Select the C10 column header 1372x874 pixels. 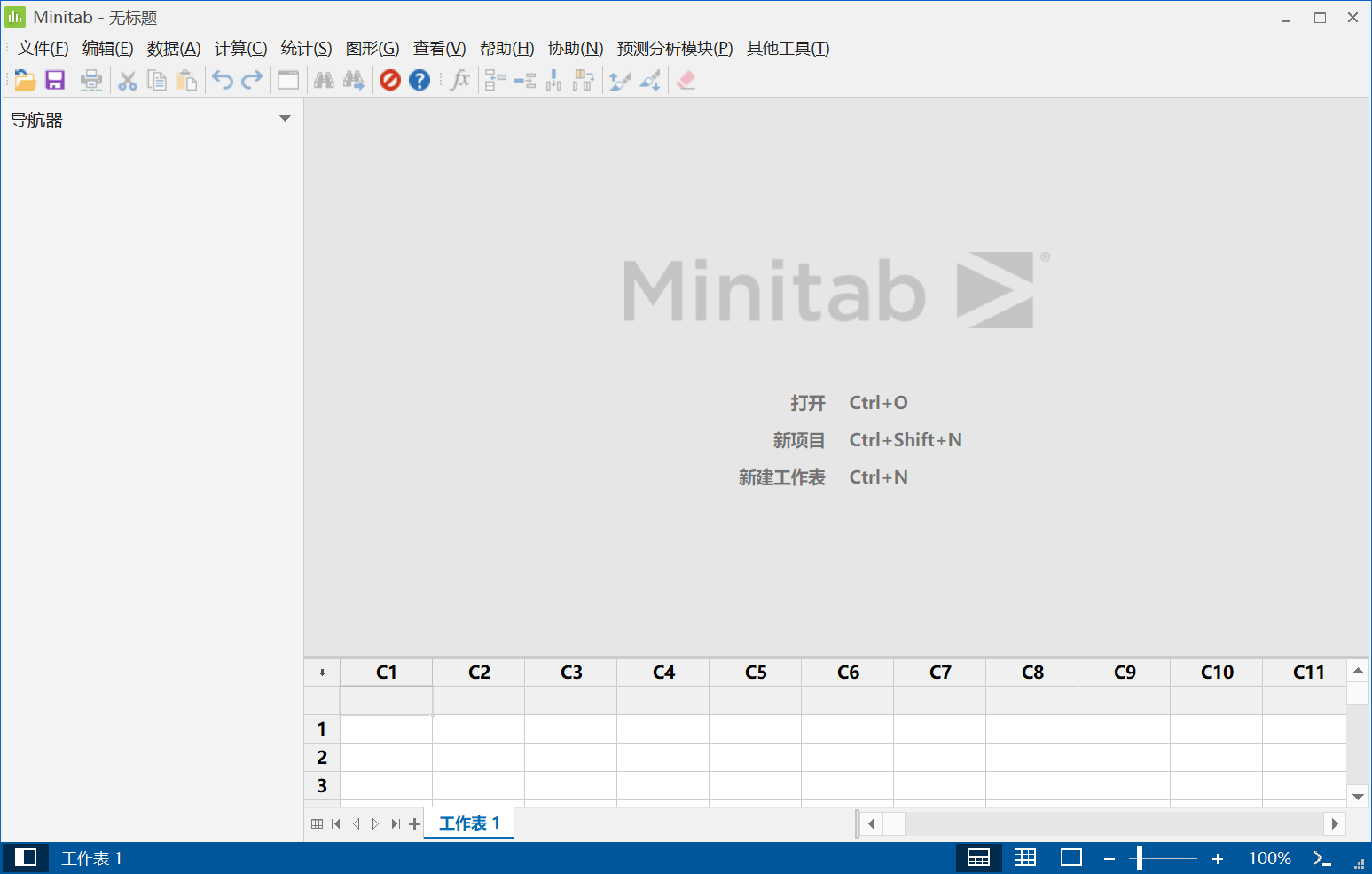tap(1217, 673)
